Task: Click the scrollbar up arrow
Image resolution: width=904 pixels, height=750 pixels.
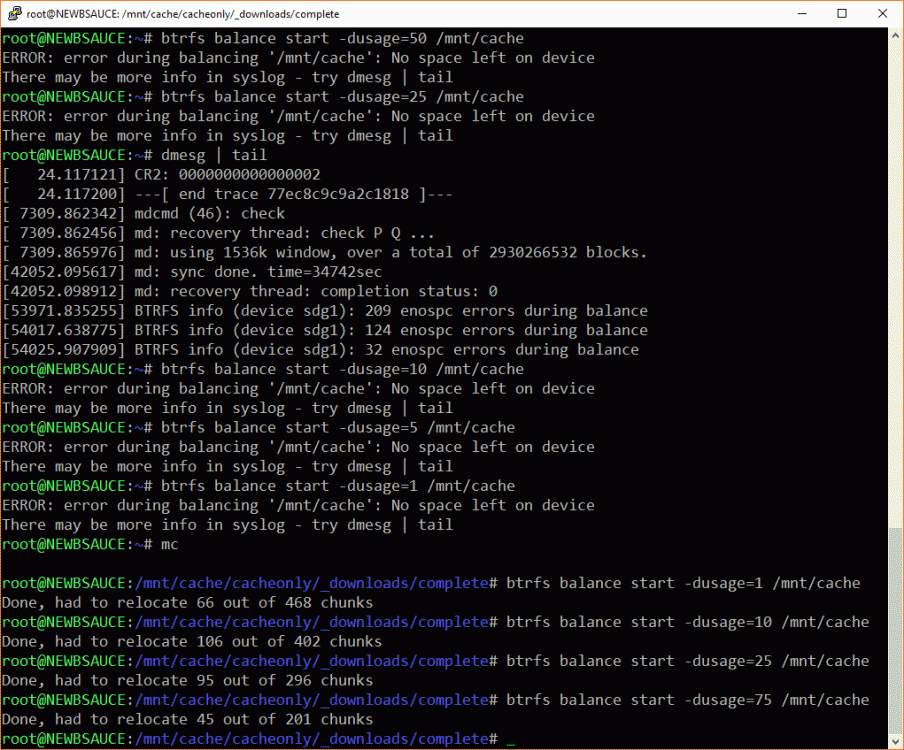Action: (x=895, y=35)
